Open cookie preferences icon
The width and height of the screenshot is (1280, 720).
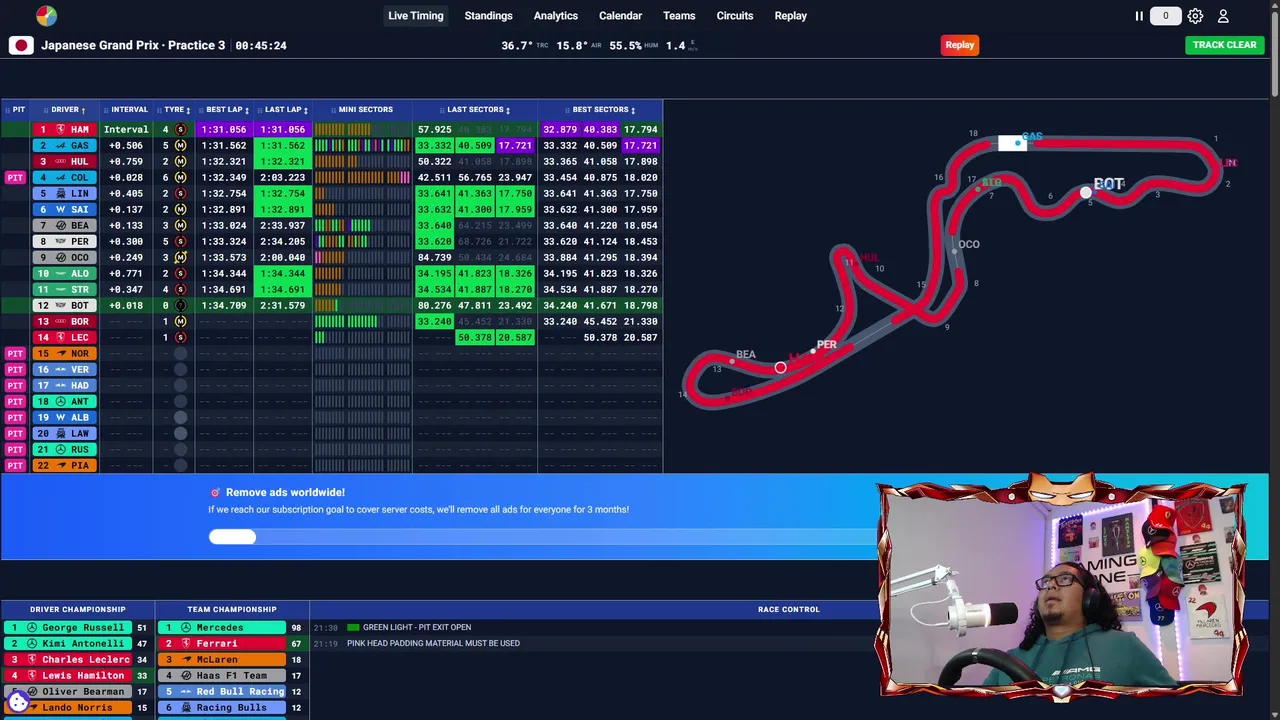tap(18, 701)
